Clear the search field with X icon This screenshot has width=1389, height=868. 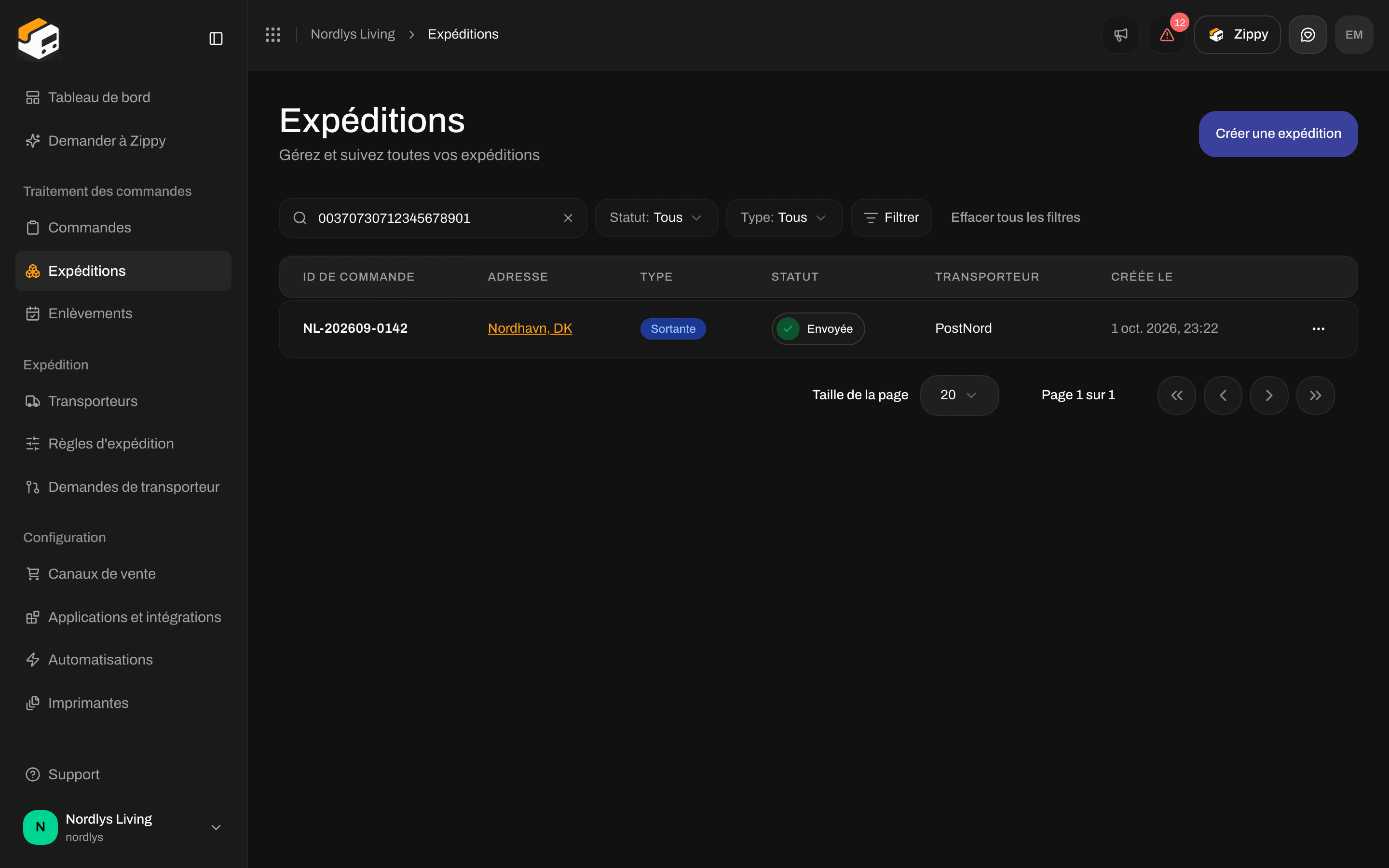click(568, 218)
